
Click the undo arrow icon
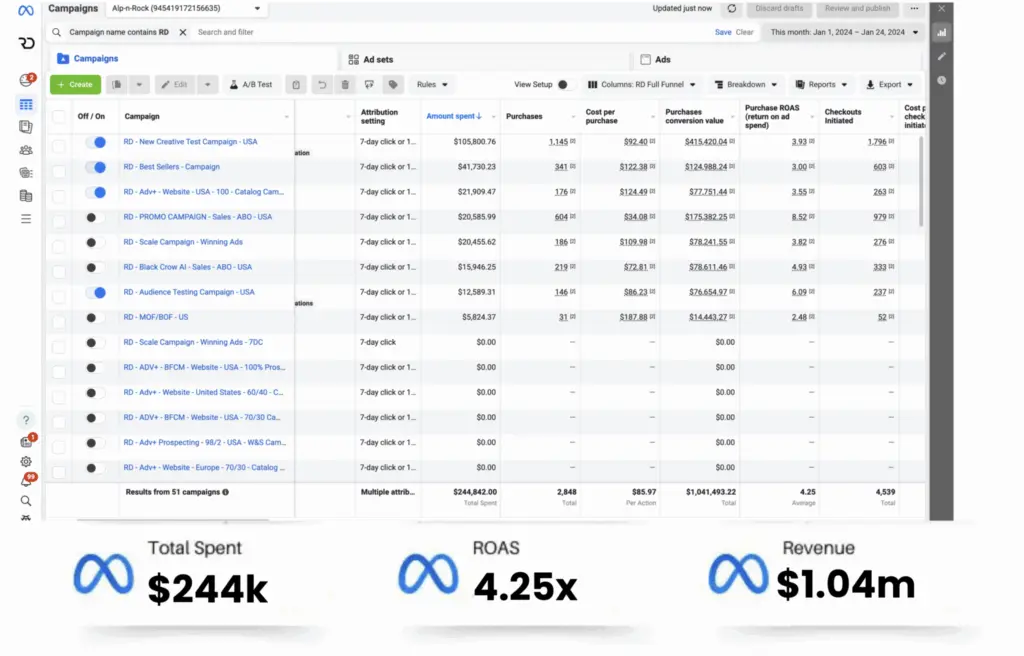click(x=321, y=84)
